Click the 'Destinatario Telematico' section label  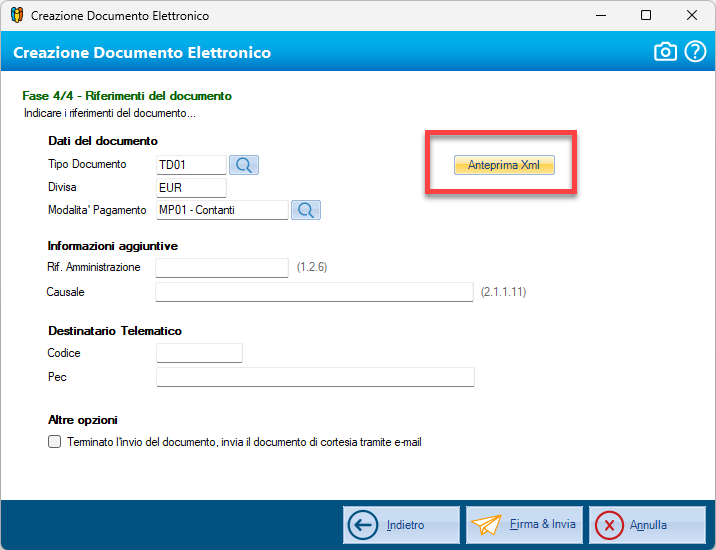(115, 331)
